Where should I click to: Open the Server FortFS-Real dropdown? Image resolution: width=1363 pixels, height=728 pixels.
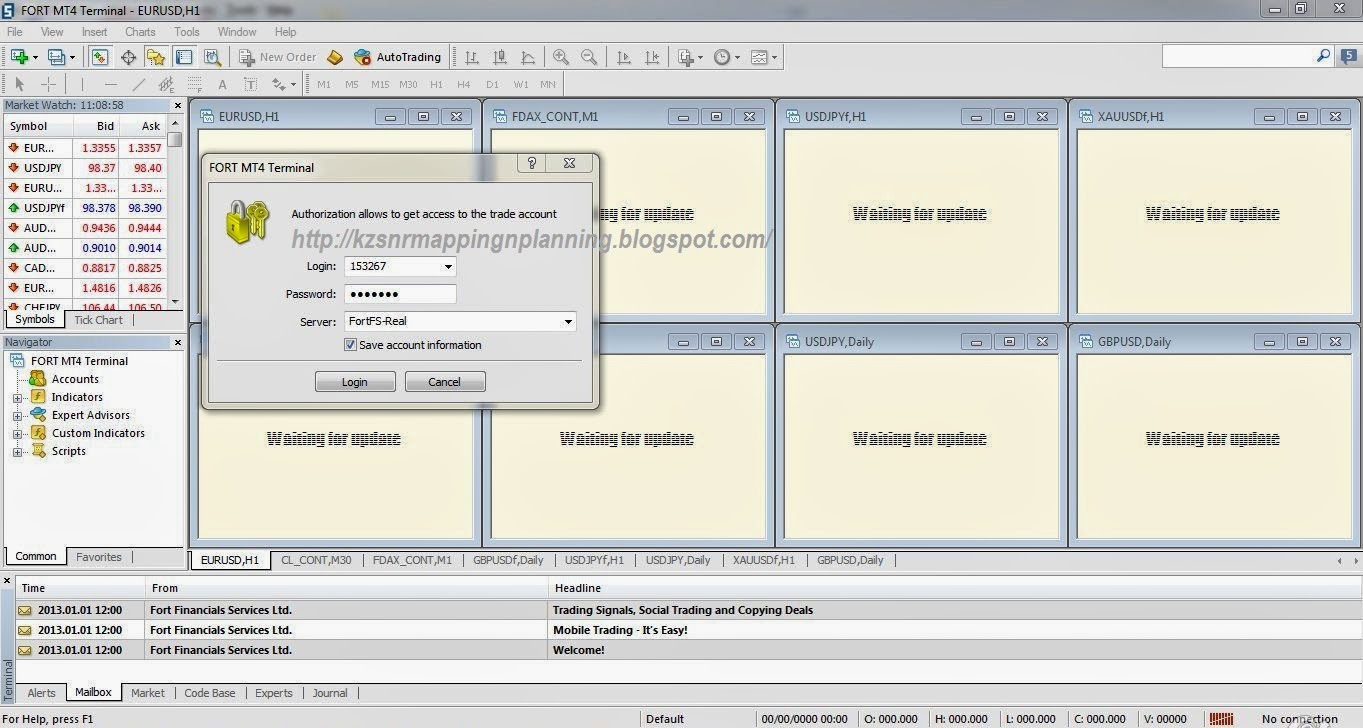pos(568,321)
